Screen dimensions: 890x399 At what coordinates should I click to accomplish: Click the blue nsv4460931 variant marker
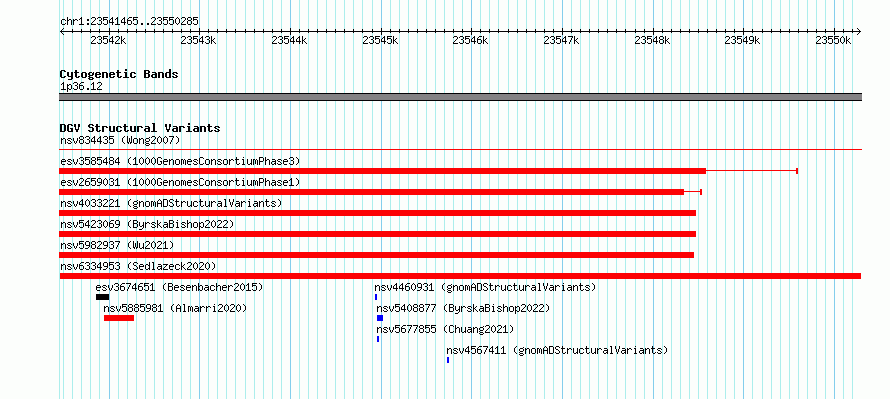[376, 297]
